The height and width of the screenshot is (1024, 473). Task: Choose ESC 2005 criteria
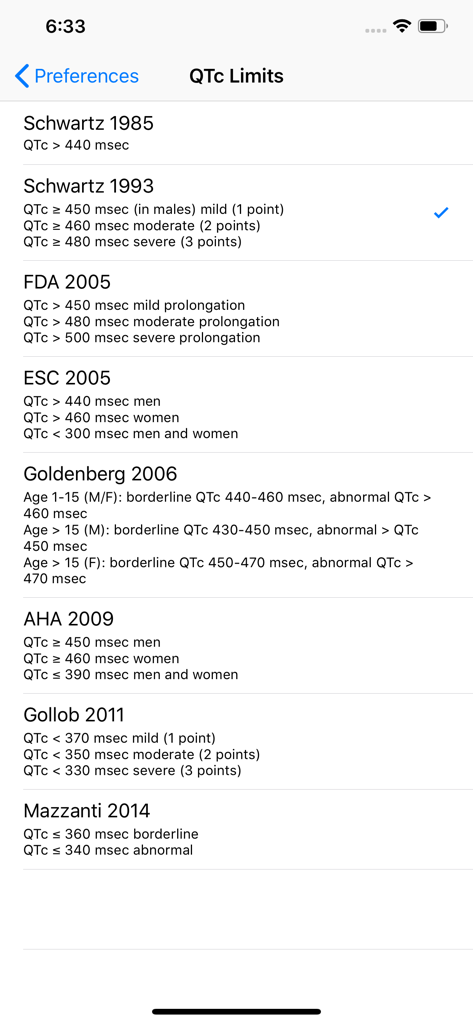click(236, 405)
